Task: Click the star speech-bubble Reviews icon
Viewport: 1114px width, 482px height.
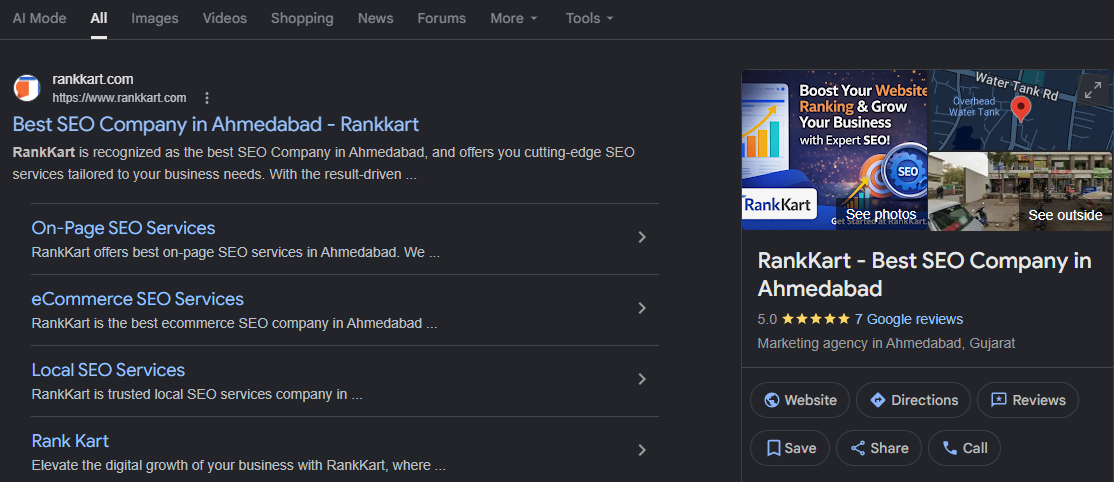Action: coord(999,400)
